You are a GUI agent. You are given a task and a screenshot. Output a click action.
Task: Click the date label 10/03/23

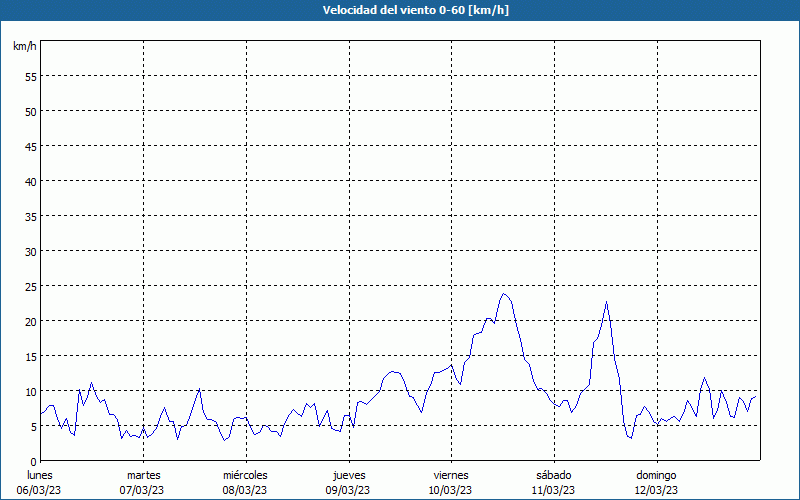click(x=451, y=490)
